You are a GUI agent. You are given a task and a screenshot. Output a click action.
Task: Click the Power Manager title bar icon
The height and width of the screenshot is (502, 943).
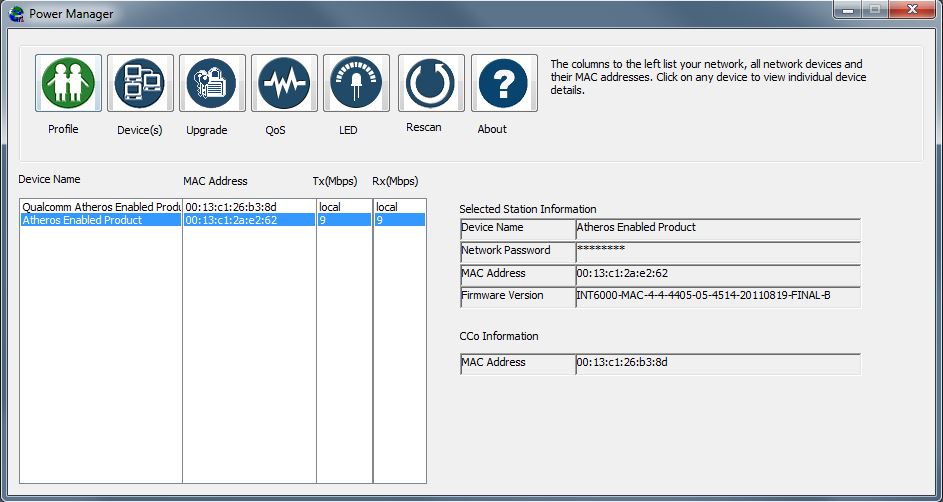point(17,13)
